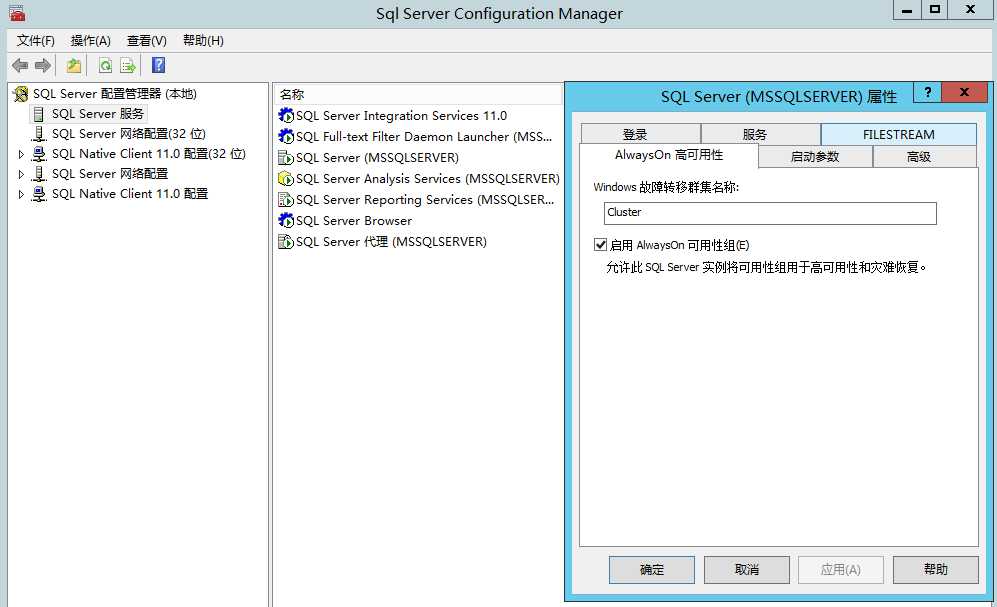Click the SQL Server 代理 service icon
The image size is (997, 607).
(x=286, y=242)
